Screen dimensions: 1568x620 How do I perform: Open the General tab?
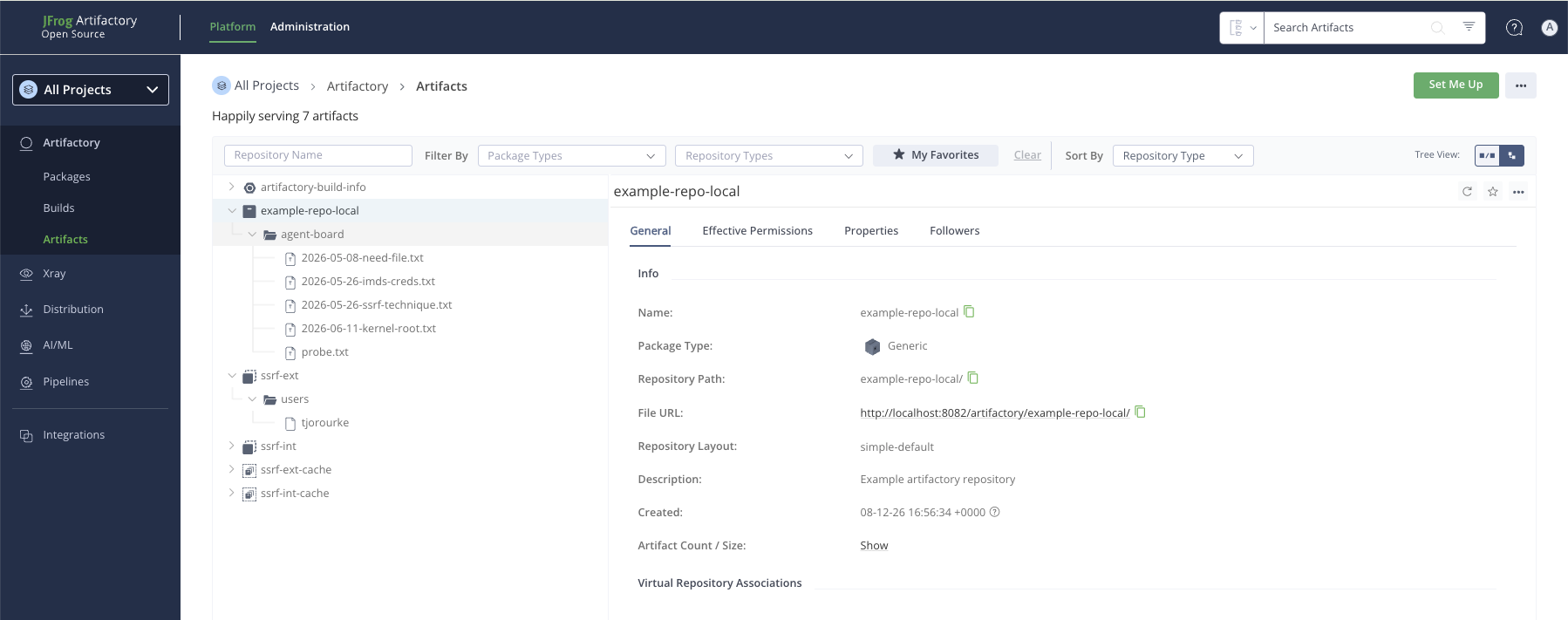pyautogui.click(x=651, y=231)
